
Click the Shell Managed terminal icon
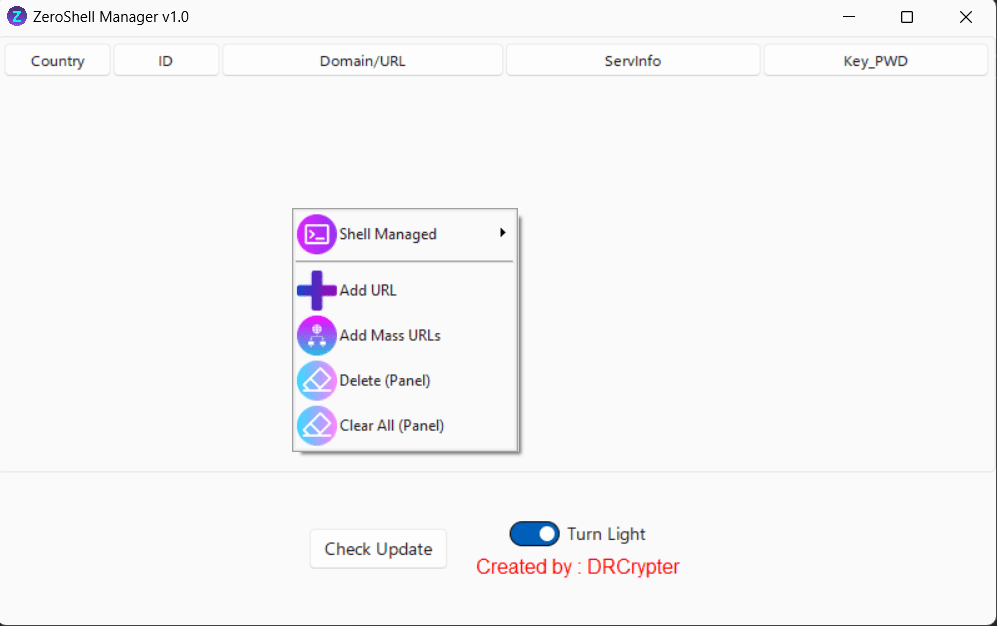[x=317, y=235]
